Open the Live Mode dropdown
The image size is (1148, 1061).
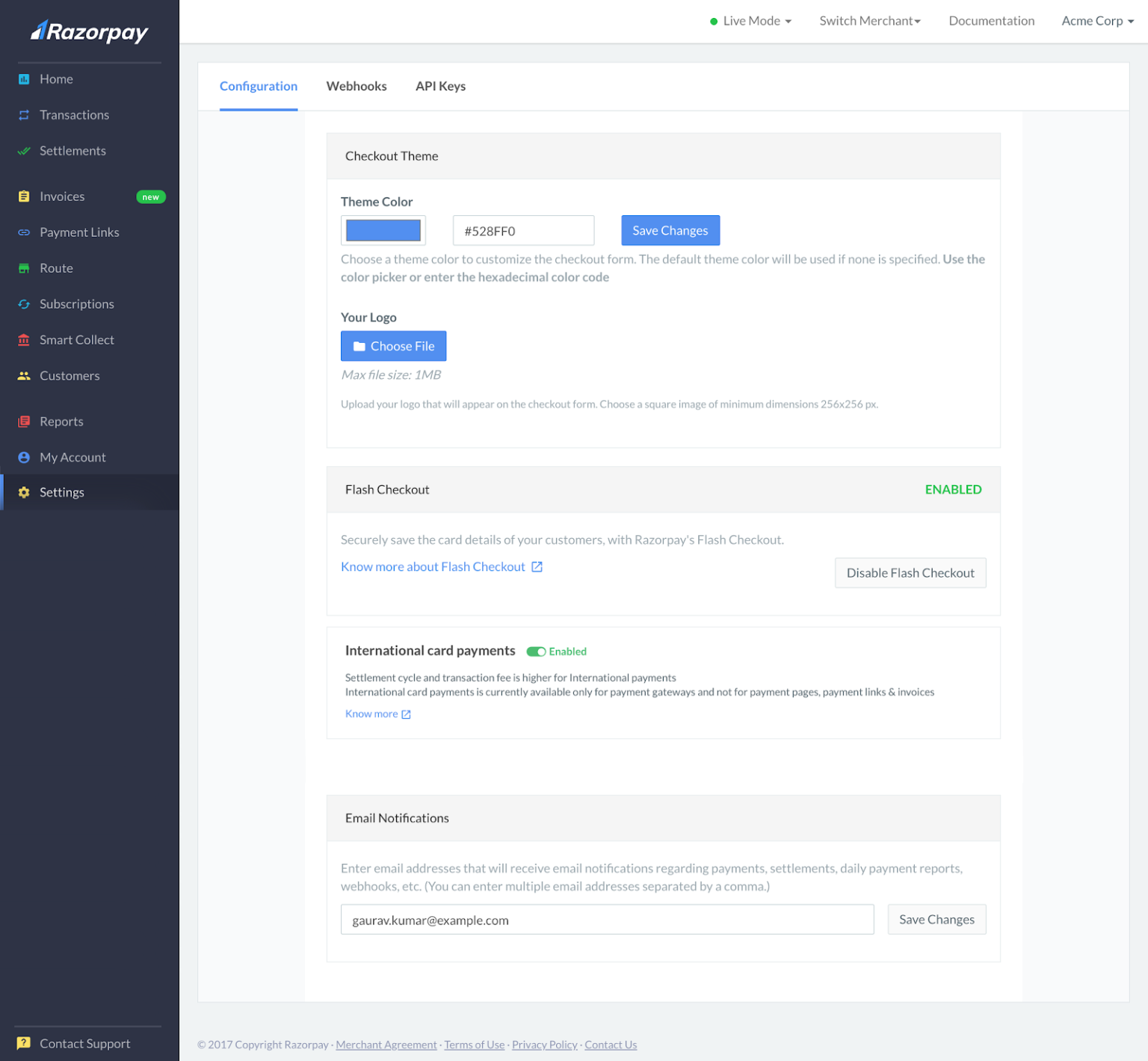click(x=750, y=20)
